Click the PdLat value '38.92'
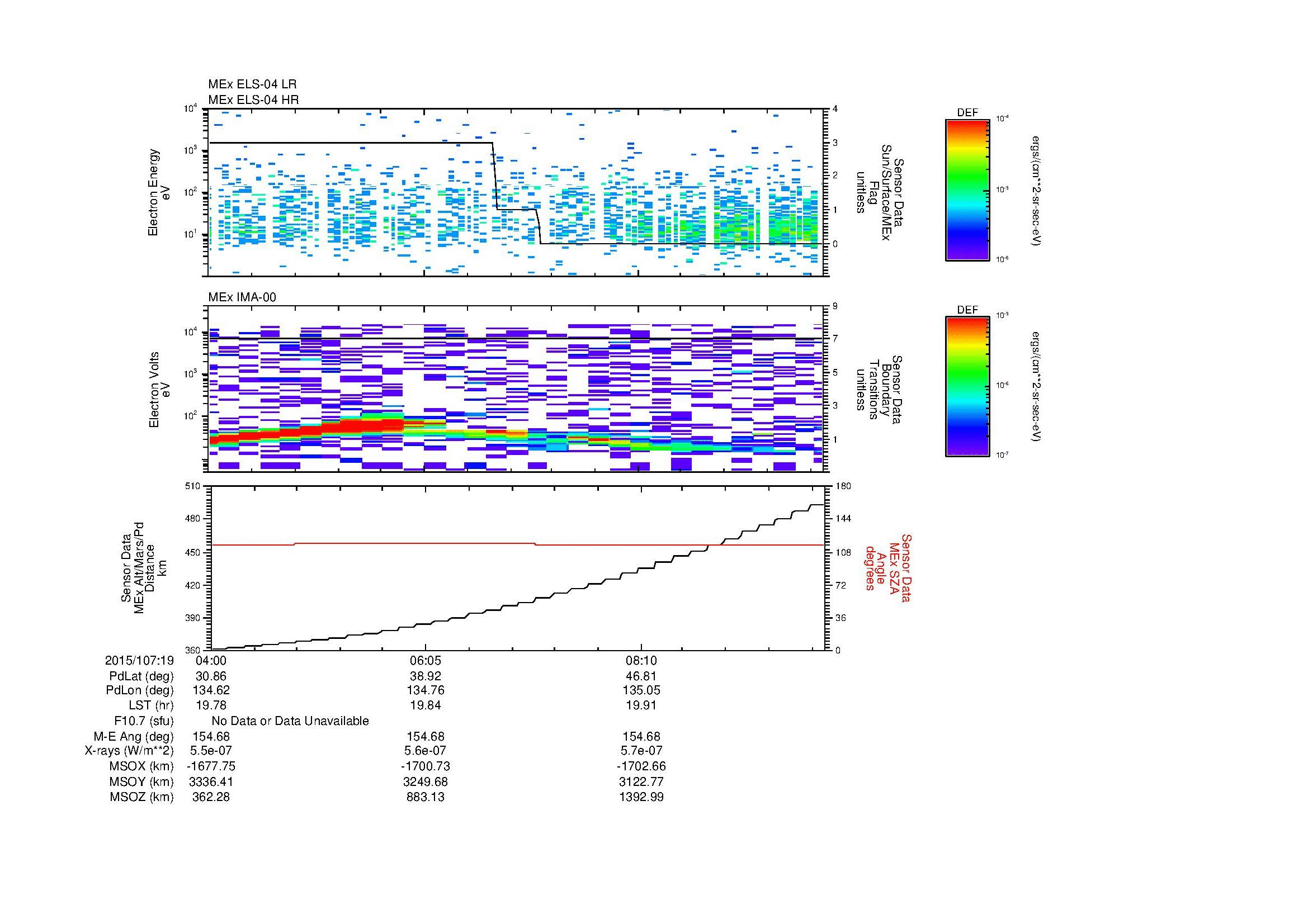This screenshot has width=1308, height=924. (426, 676)
